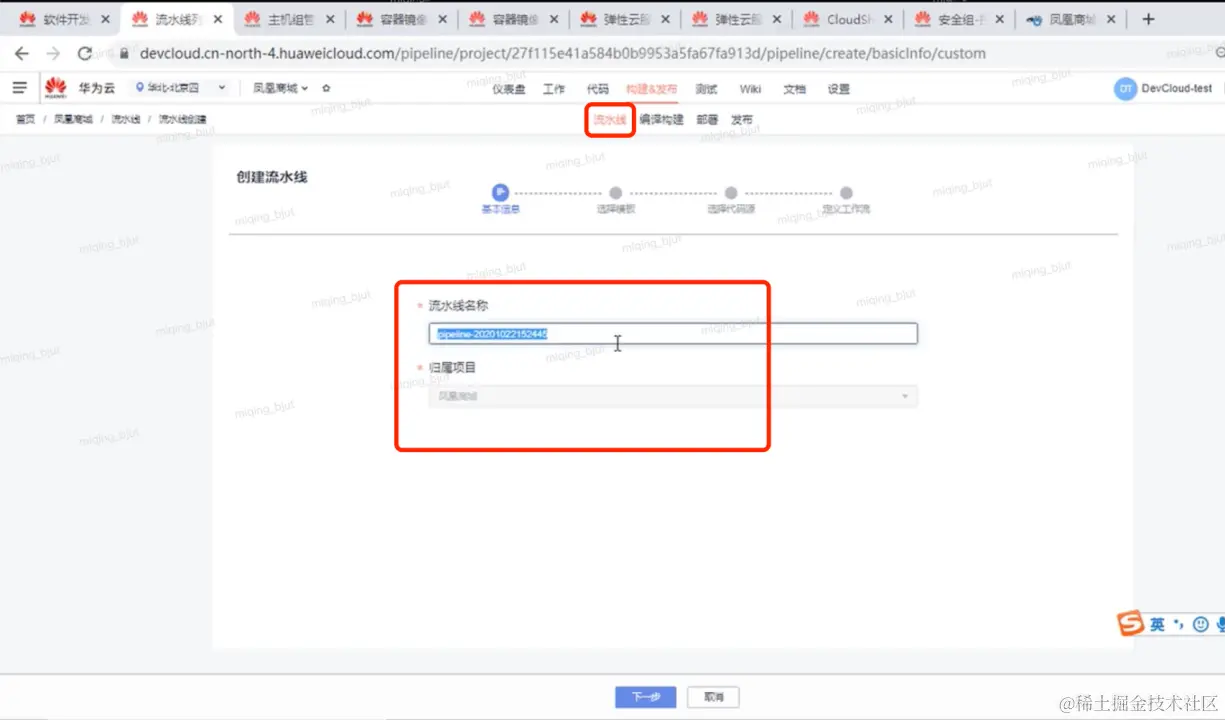Click the Sogou microphone icon
Screen dimensions: 1225x720
coord(1220,624)
